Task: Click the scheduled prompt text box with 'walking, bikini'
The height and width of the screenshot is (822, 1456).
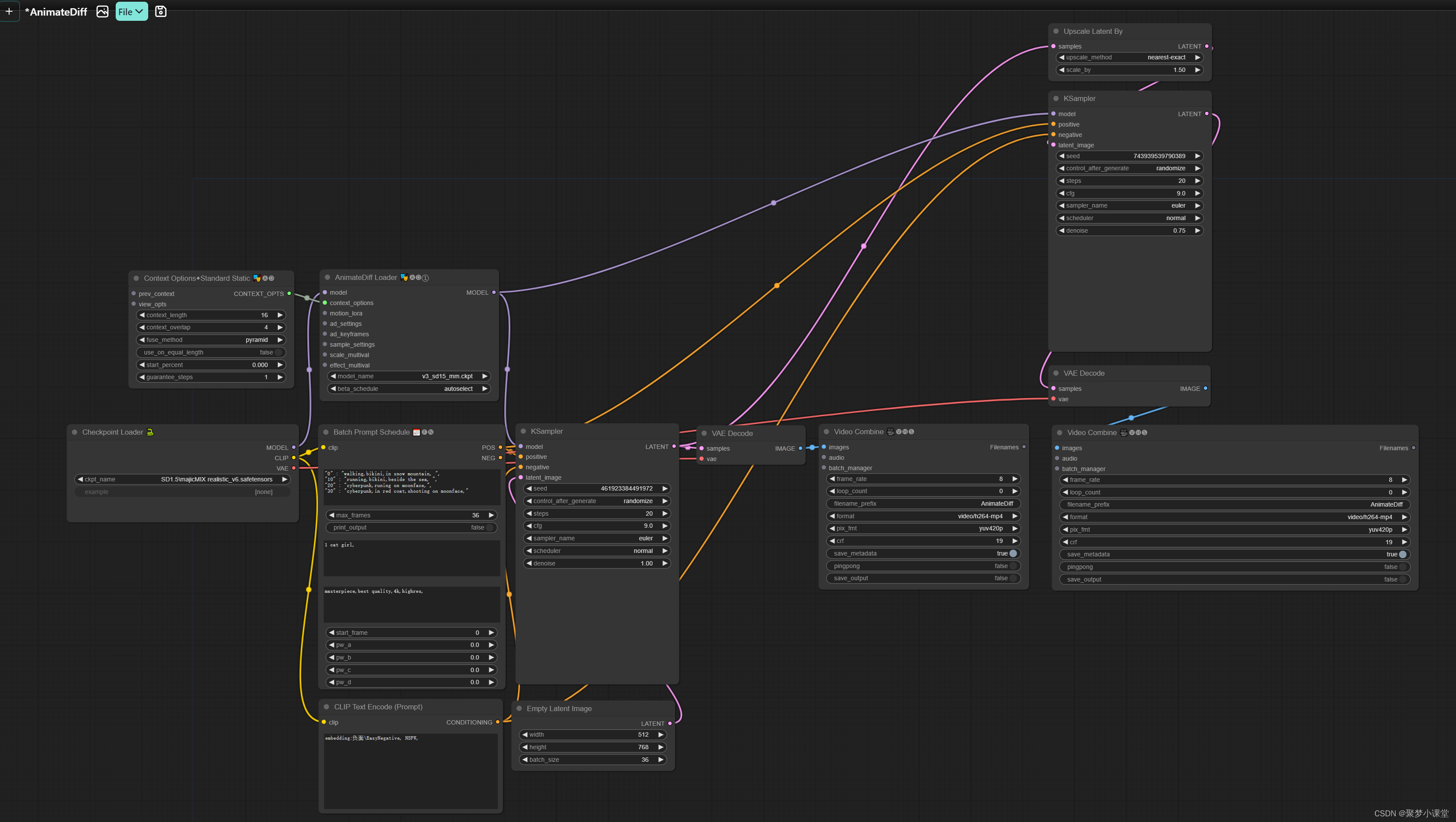Action: point(412,487)
